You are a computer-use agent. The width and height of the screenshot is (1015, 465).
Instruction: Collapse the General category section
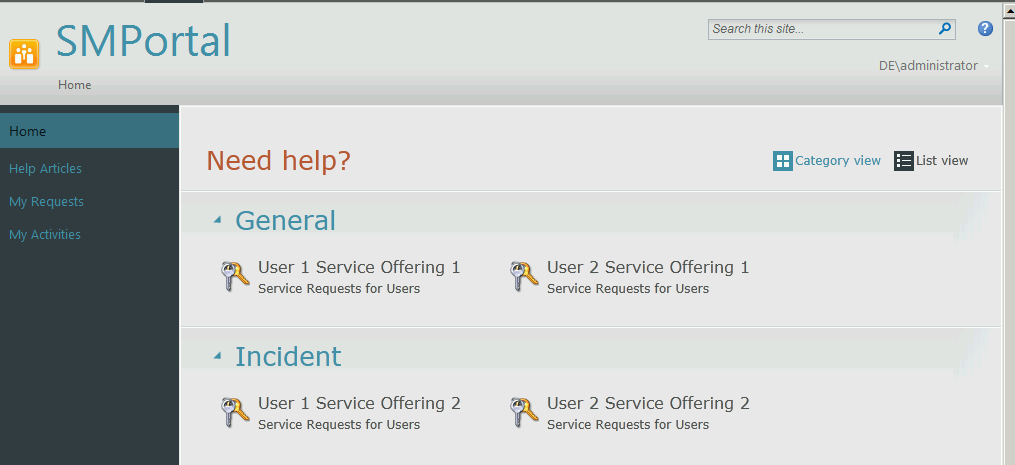pyautogui.click(x=218, y=220)
